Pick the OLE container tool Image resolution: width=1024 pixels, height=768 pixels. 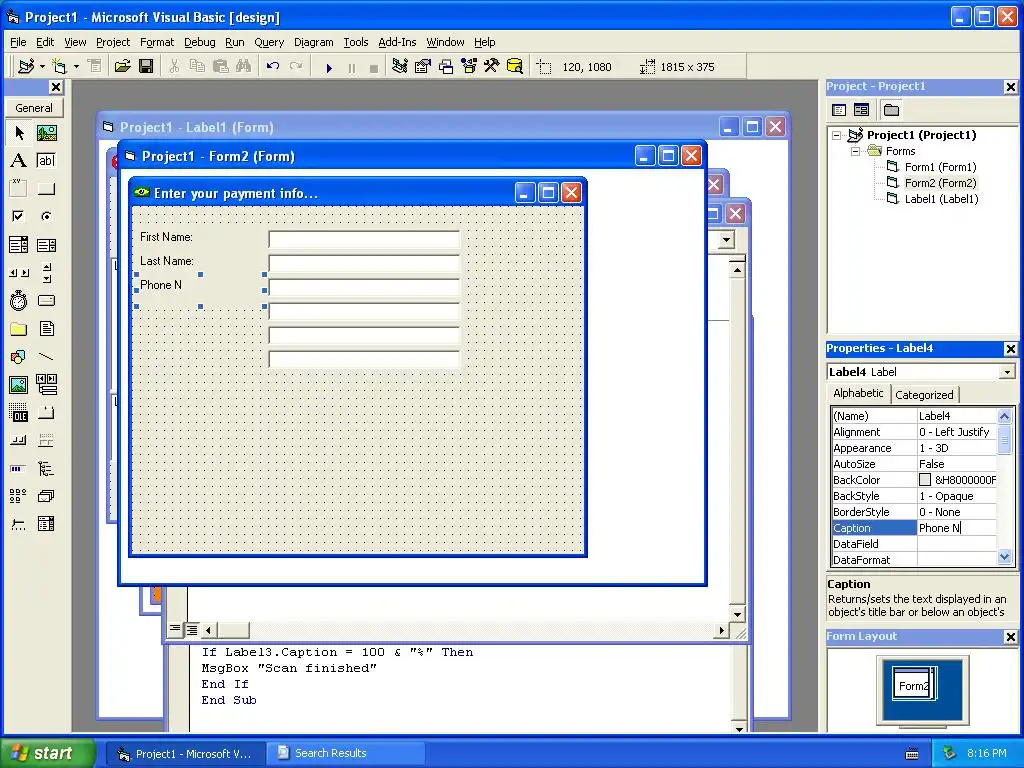click(x=18, y=413)
